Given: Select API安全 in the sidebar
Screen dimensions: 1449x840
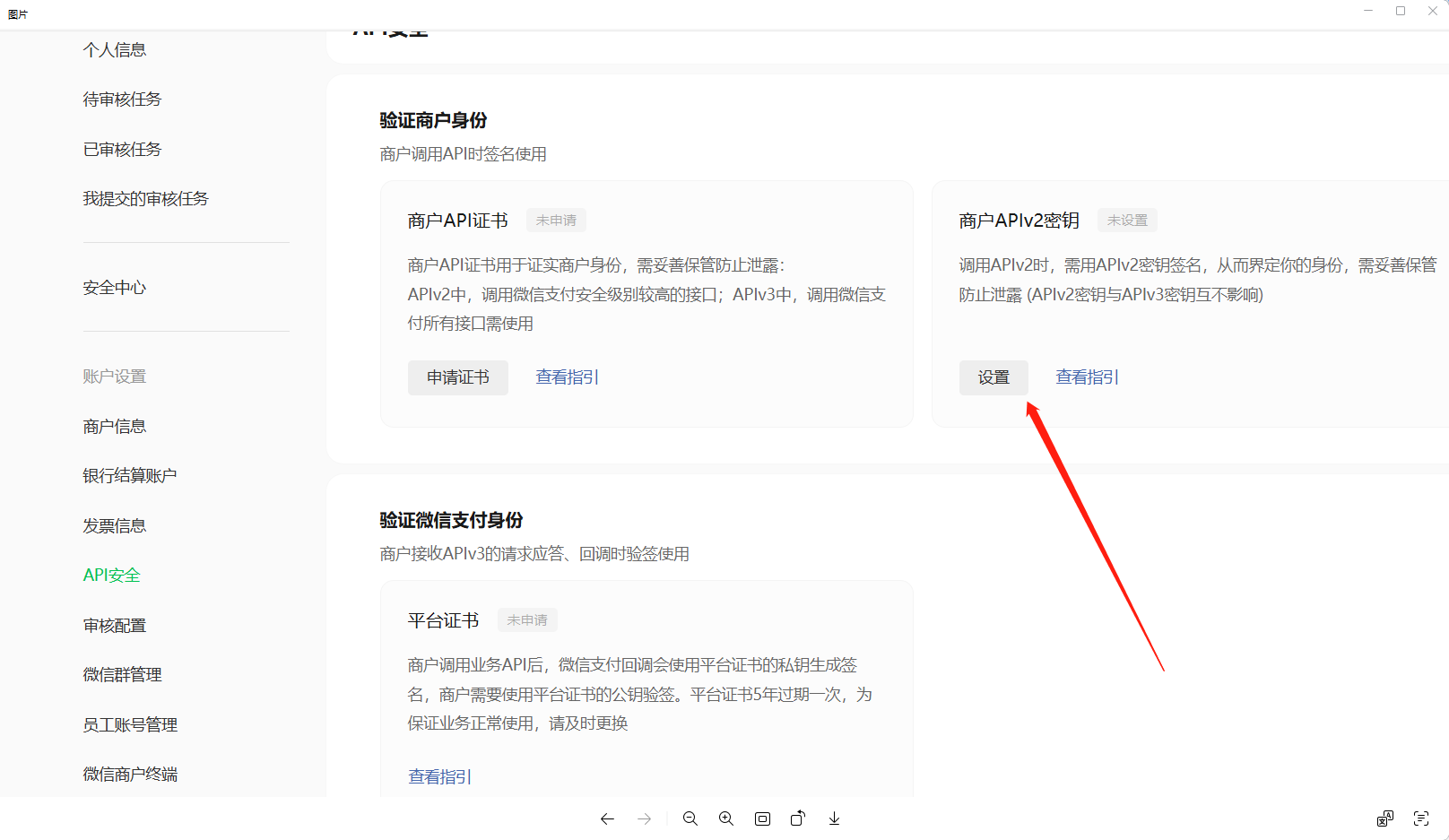Looking at the screenshot, I should click(111, 576).
